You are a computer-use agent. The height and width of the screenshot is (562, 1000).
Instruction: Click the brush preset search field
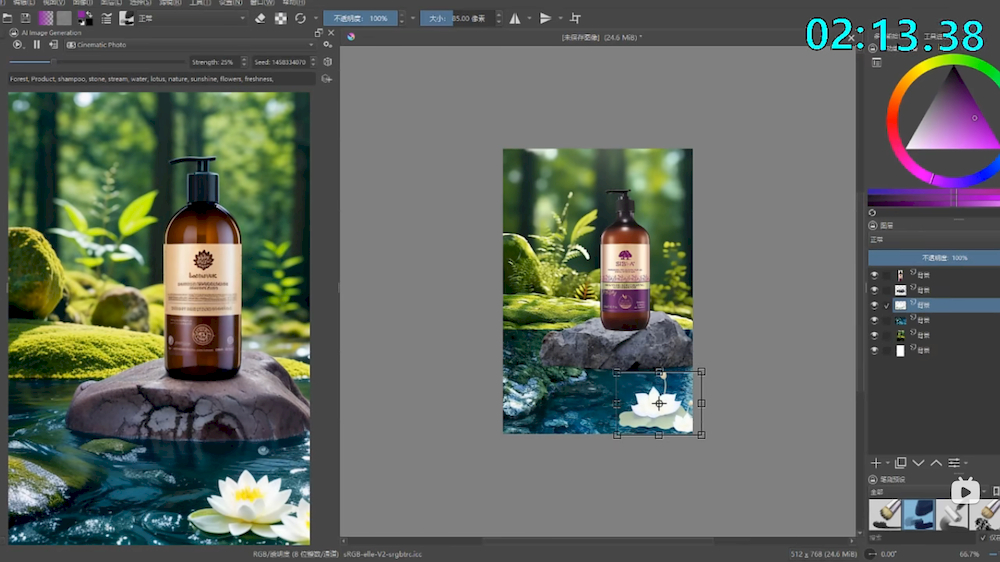tap(922, 538)
